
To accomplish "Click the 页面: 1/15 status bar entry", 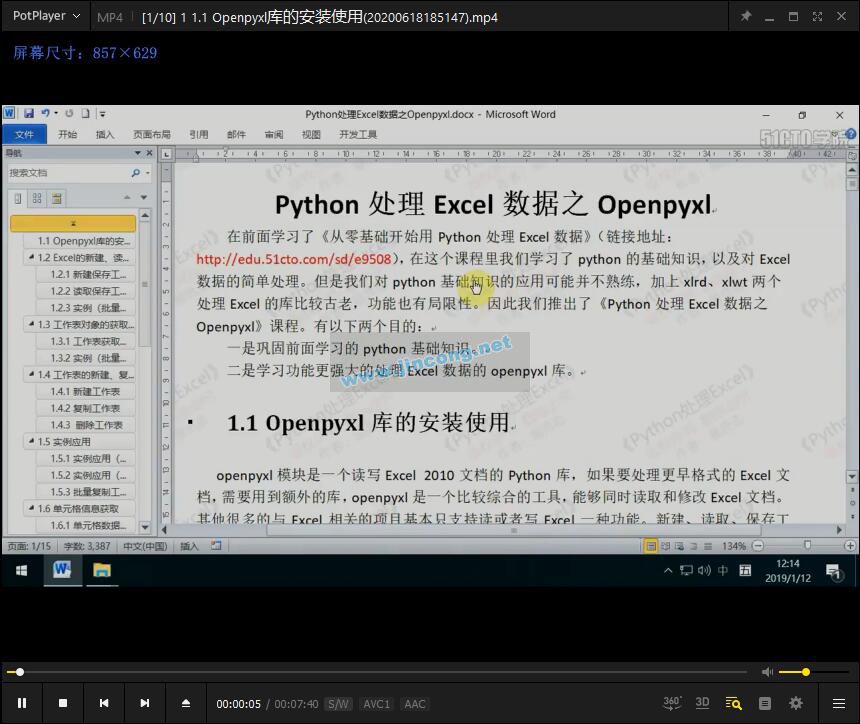I will pos(29,546).
